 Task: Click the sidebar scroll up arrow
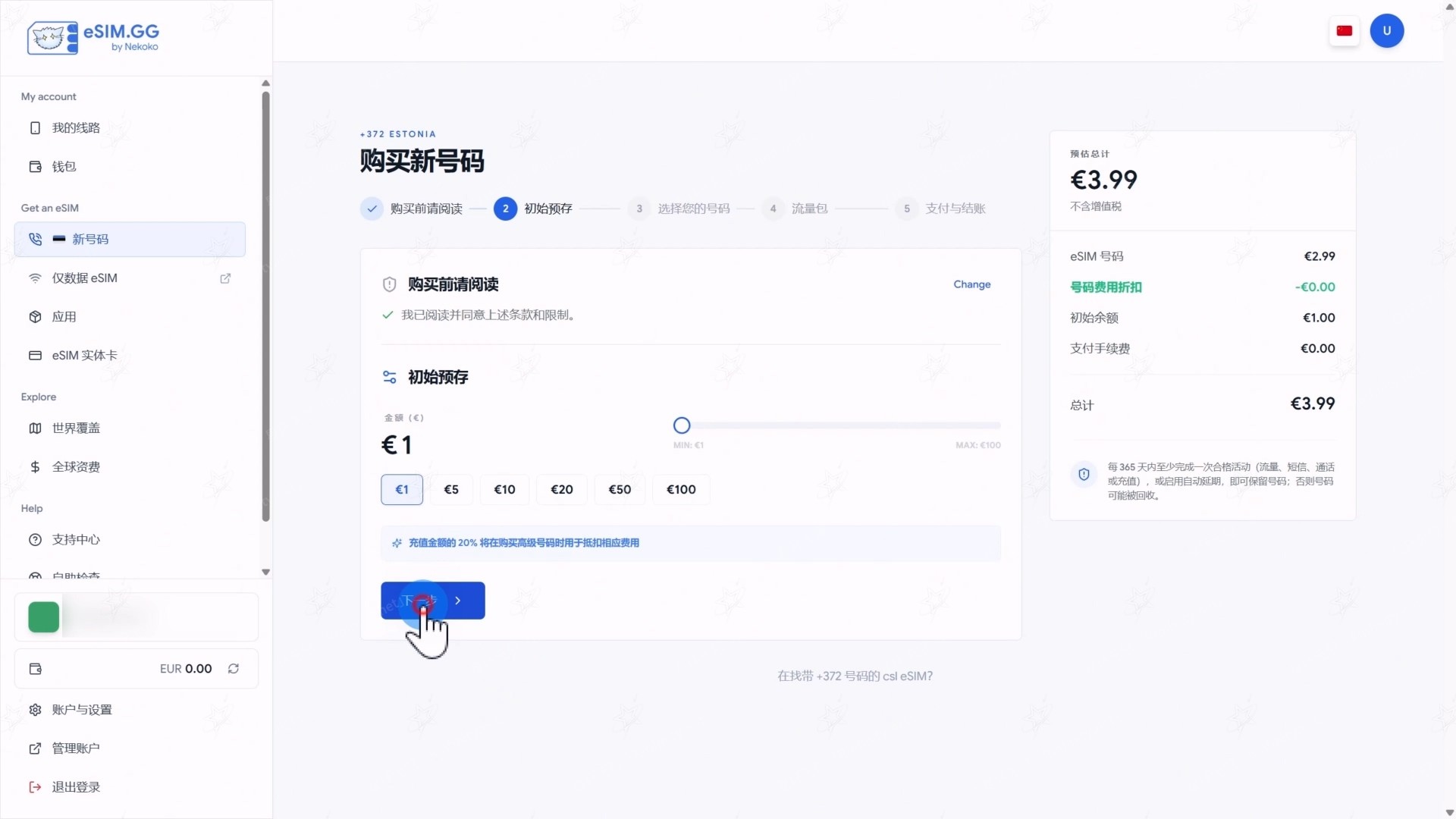(265, 83)
